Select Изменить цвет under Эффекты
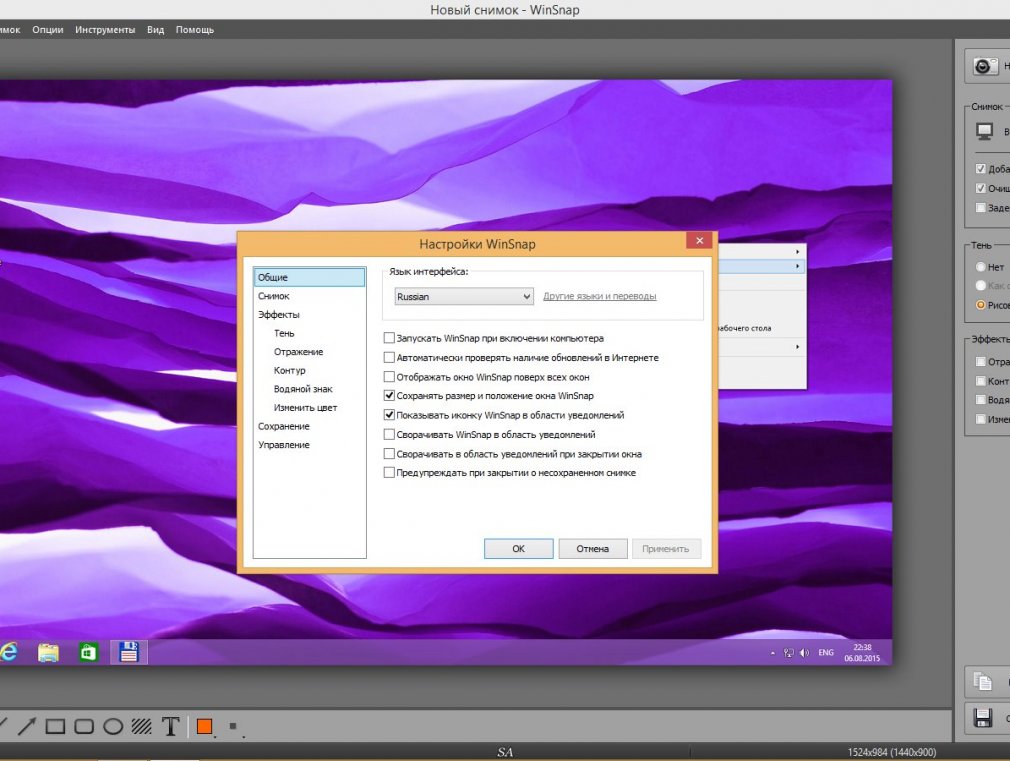The height and width of the screenshot is (761, 1010). pos(305,408)
